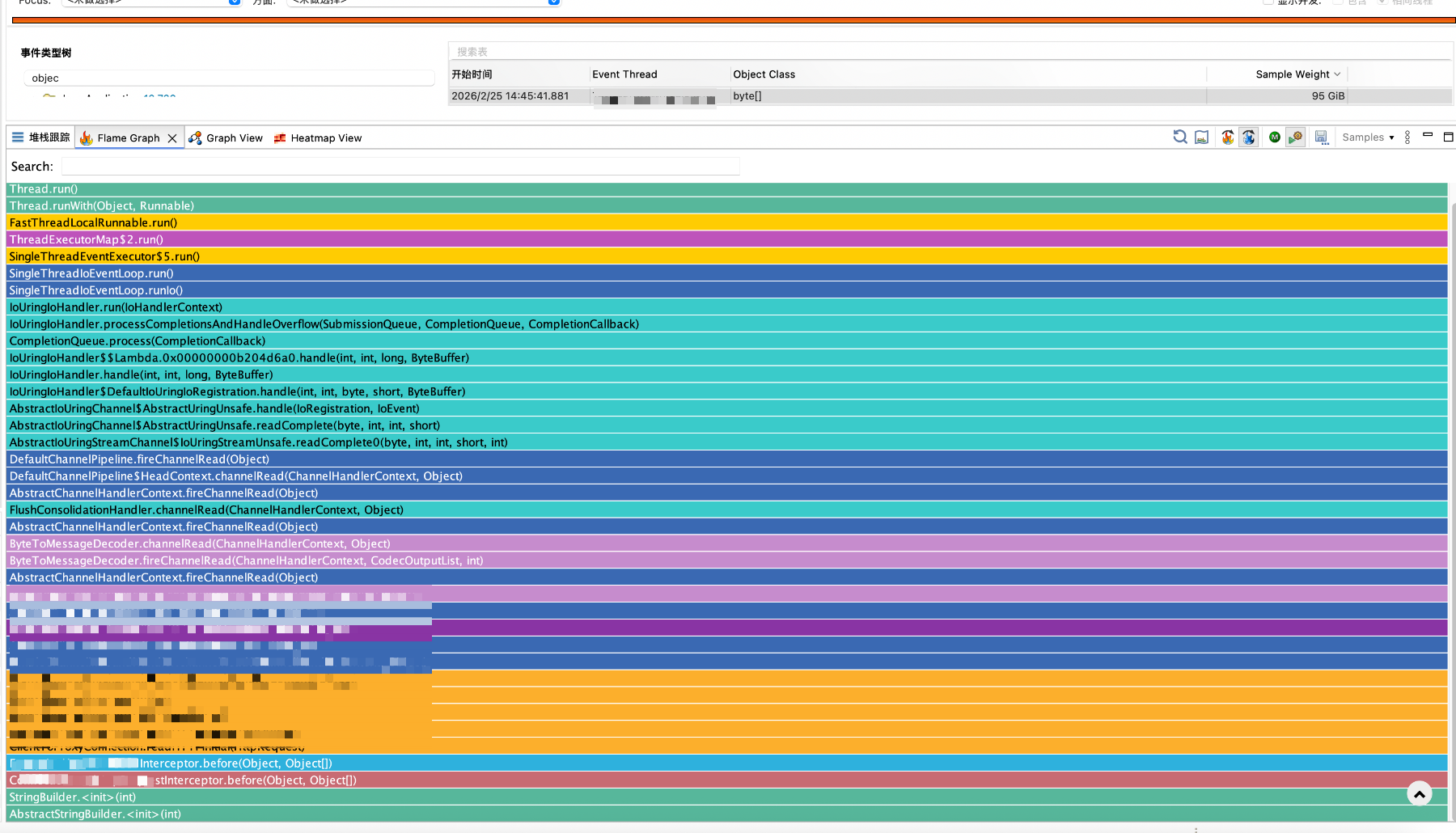The width and height of the screenshot is (1456, 833).
Task: Open the Samples dropdown
Action: click(1368, 137)
